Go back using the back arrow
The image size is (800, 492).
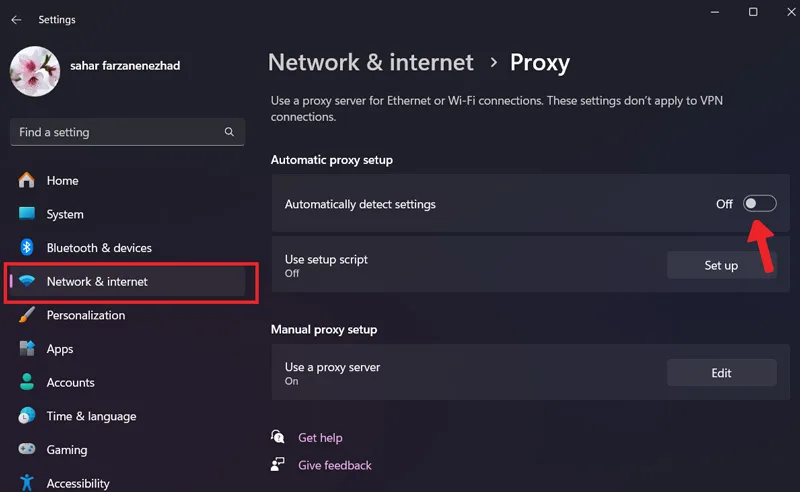pos(16,19)
